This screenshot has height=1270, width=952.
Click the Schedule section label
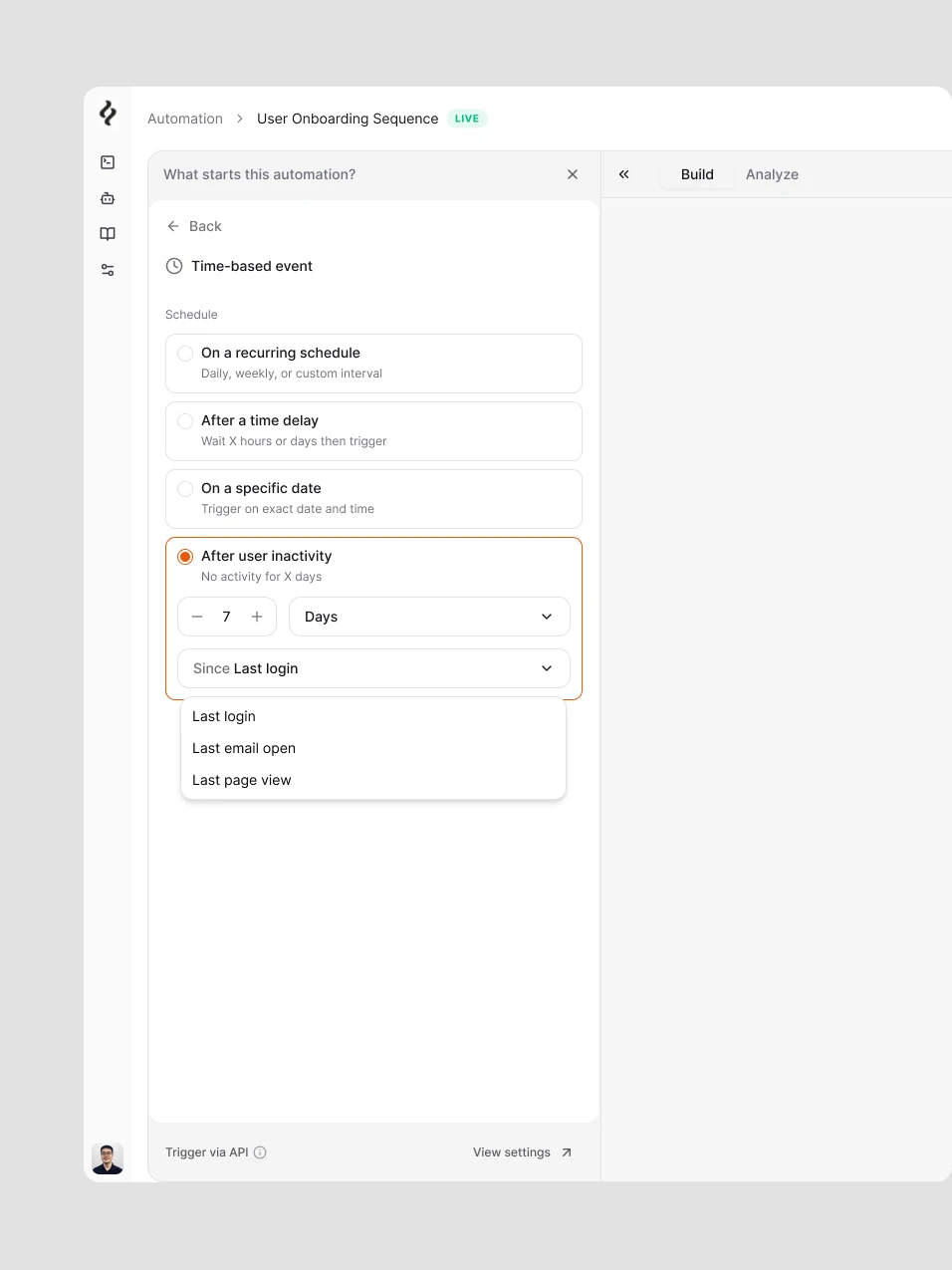click(x=191, y=315)
